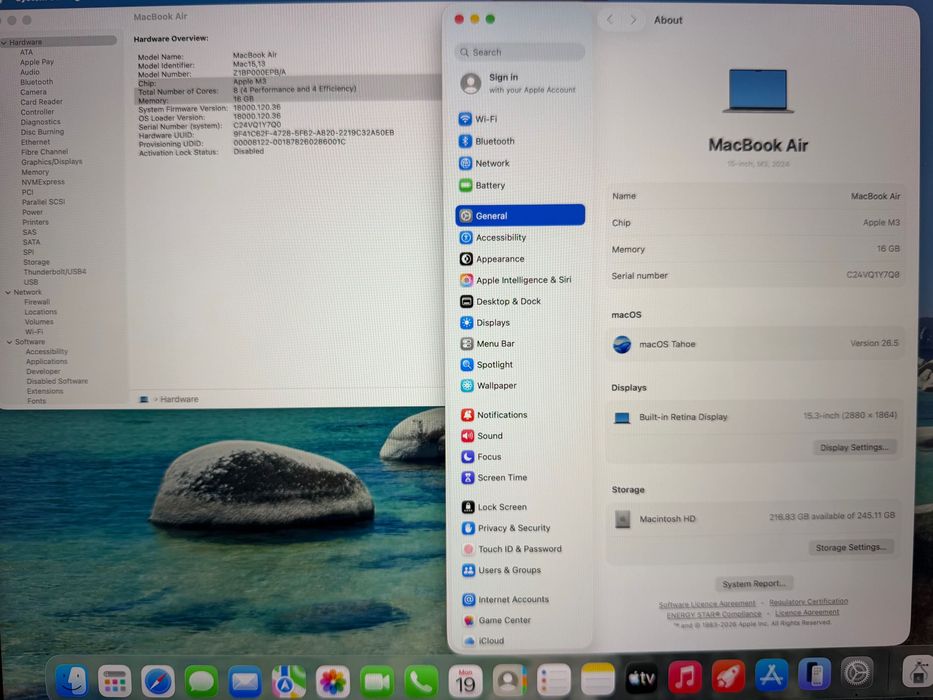Open Privacy & Security settings

[x=521, y=528]
